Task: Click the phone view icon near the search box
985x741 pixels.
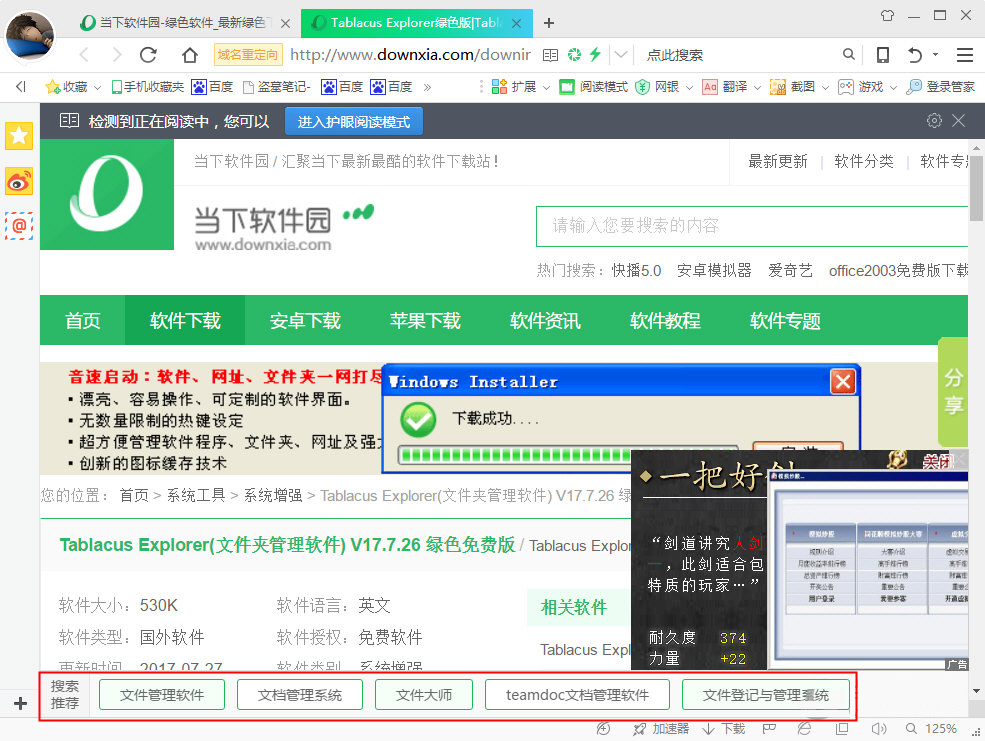Action: (884, 54)
